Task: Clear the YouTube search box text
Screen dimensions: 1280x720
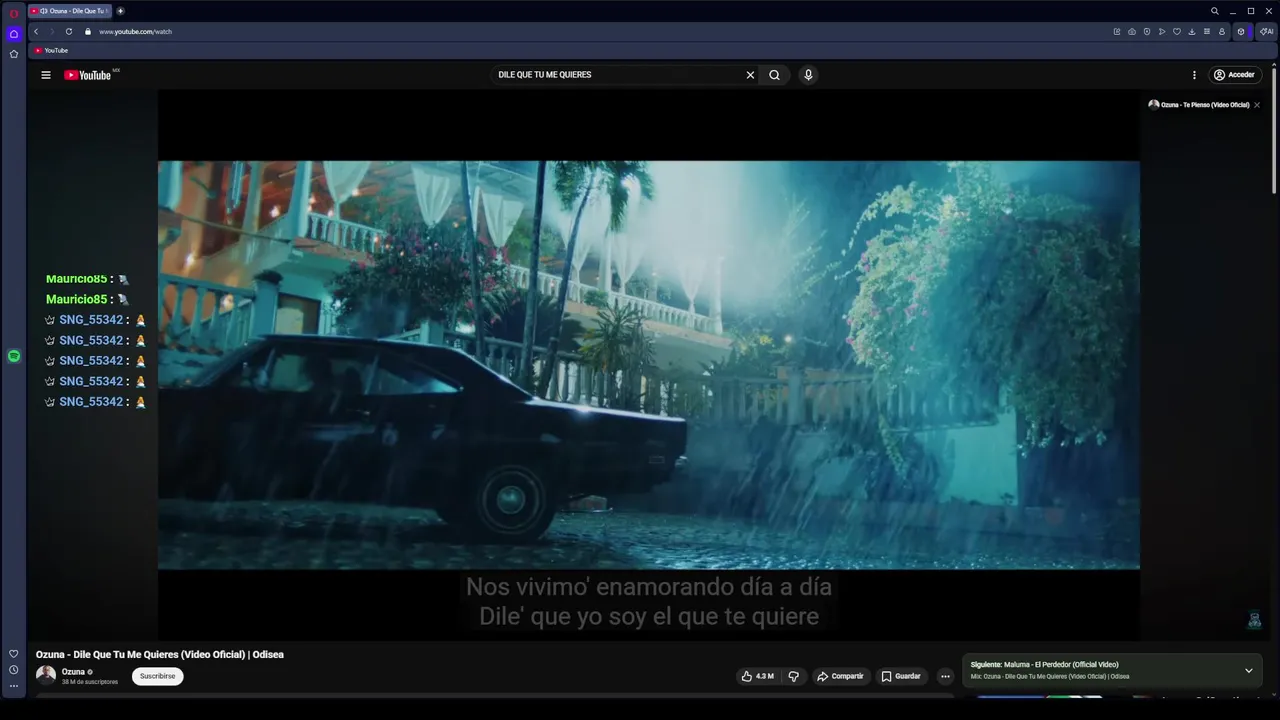Action: 750,75
